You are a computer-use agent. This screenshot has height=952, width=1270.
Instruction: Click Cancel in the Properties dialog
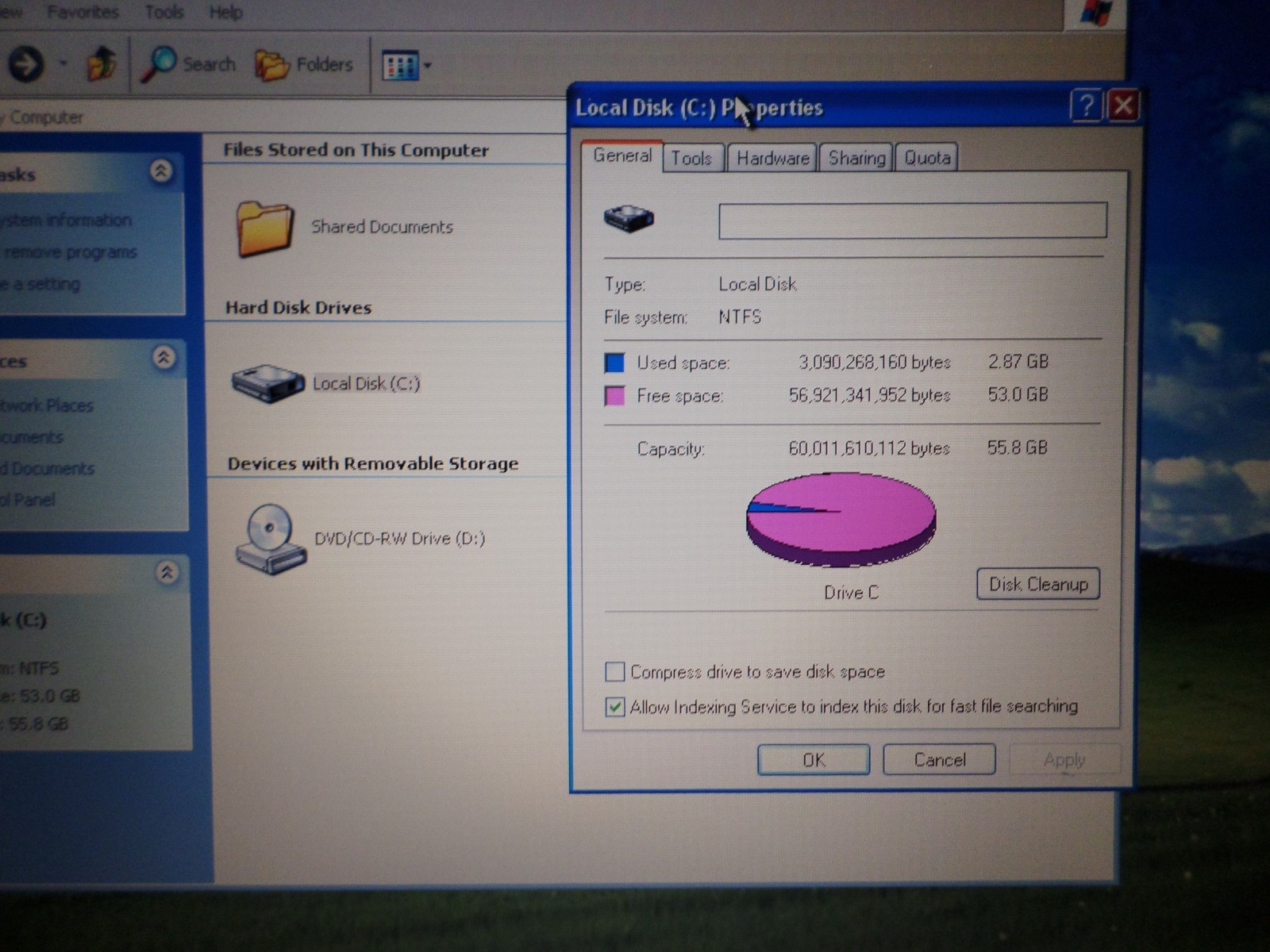(x=939, y=759)
